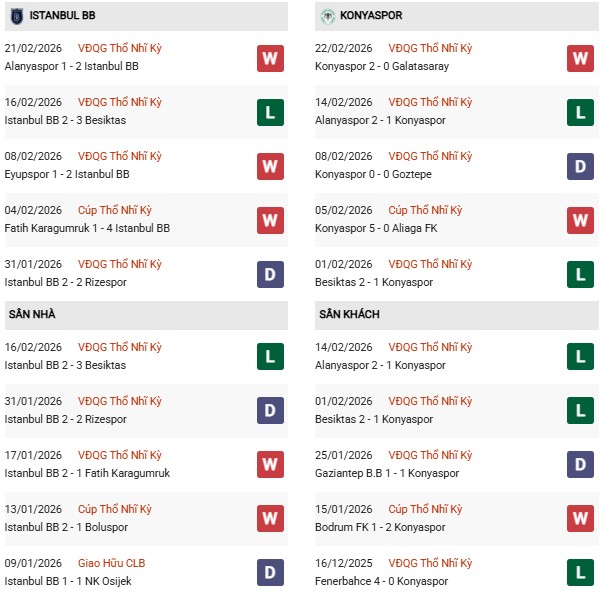Click W badge for Fatih Karagumruk 1 - 4 match
Viewport: 600px width, 595px height.
[x=269, y=220]
